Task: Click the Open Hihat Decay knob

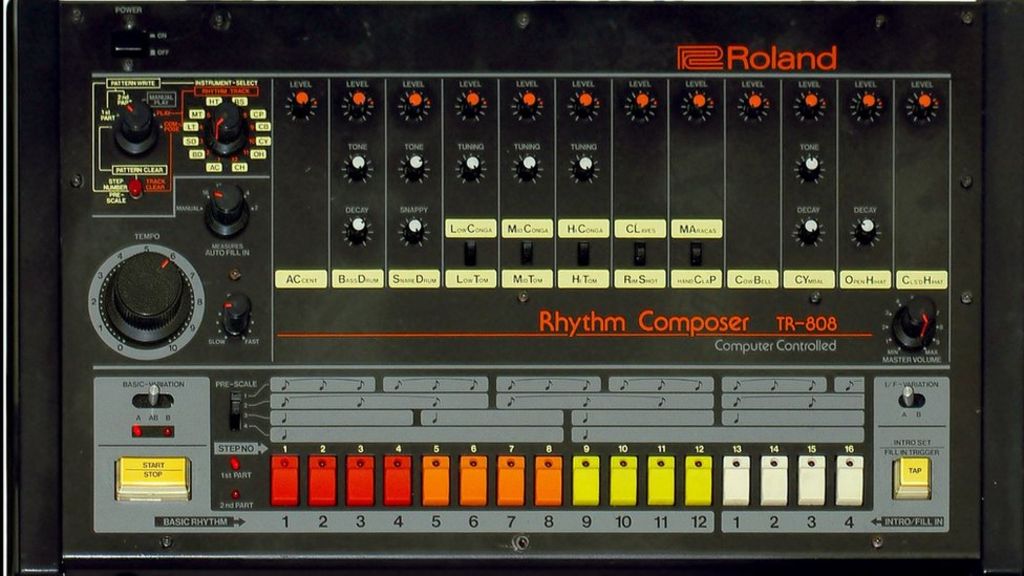Action: click(x=865, y=231)
